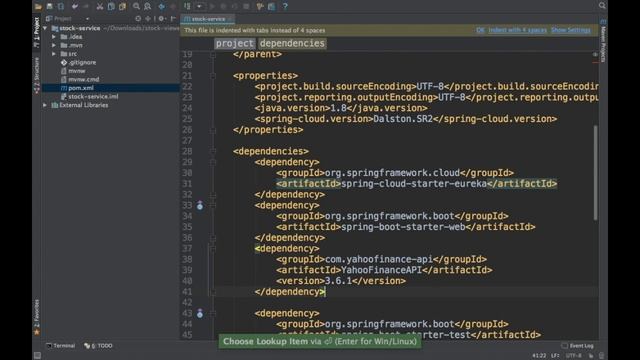Click the Open folder toolbar icon
The width and height of the screenshot is (640, 360).
coord(38,6)
